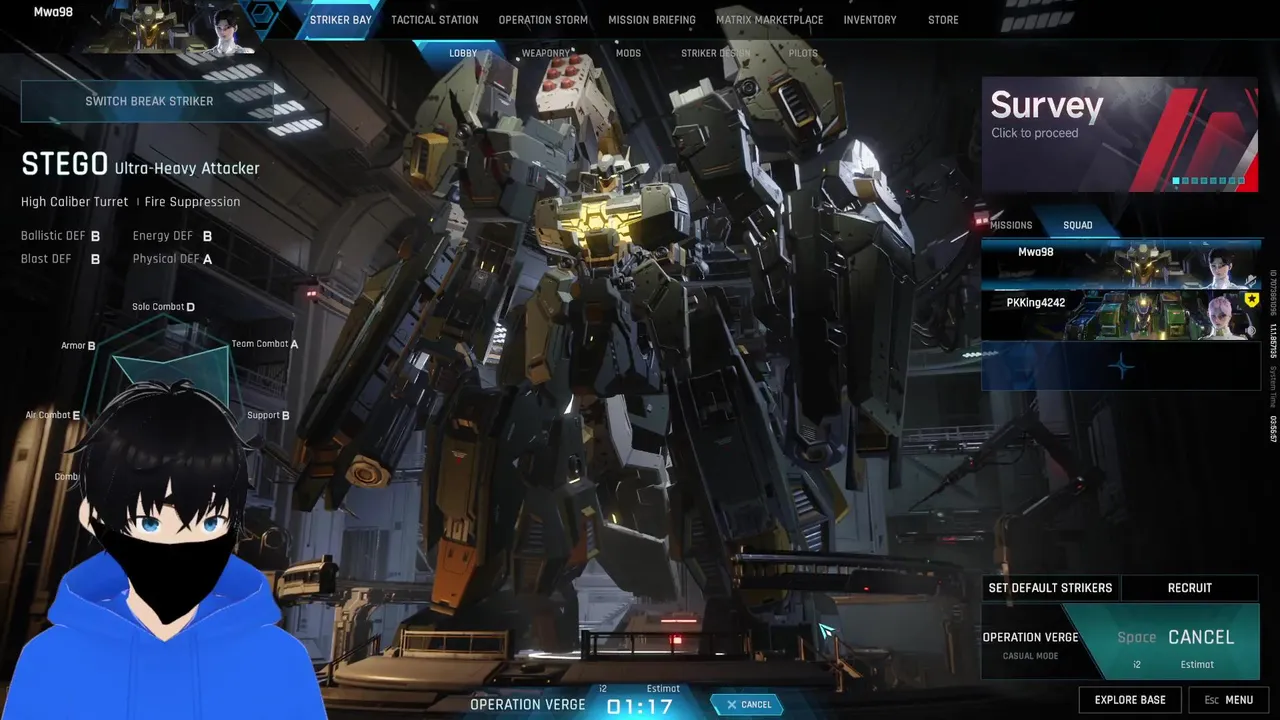Select the Squad panel tab

(1078, 225)
